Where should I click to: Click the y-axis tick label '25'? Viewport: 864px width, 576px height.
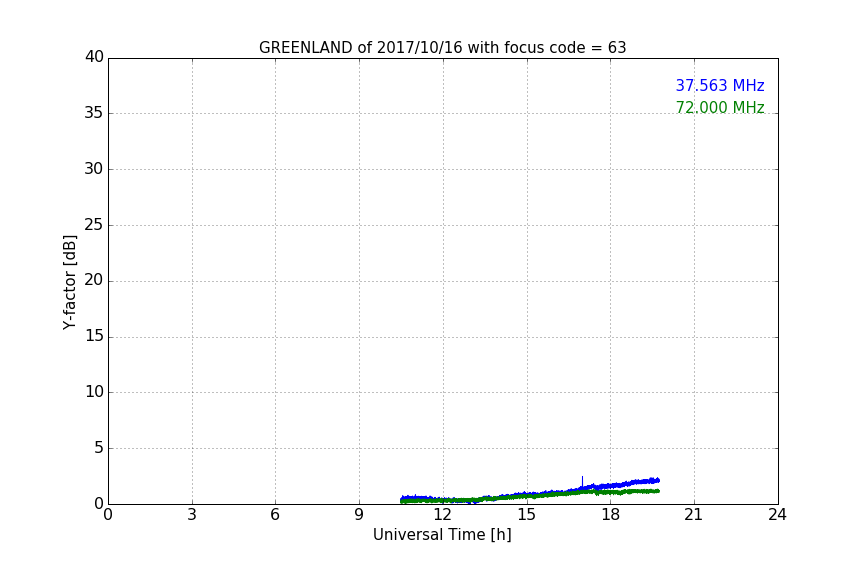coord(94,224)
